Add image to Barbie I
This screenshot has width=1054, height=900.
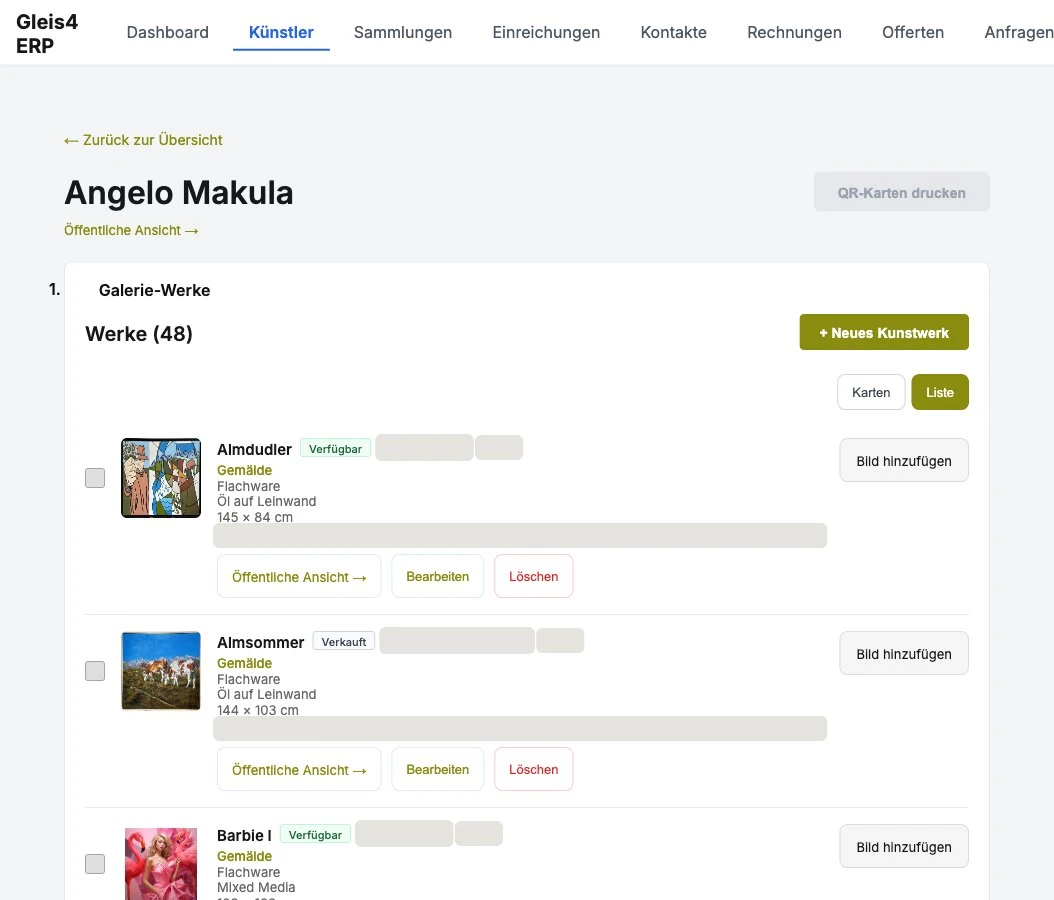(904, 847)
